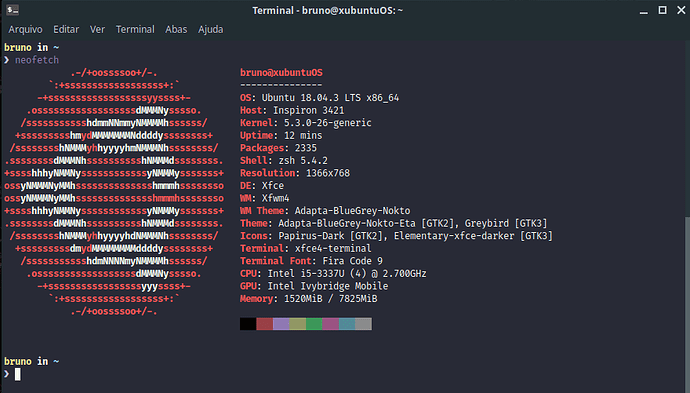The image size is (690, 393).
Task: Click the red color block
Action: [264, 324]
